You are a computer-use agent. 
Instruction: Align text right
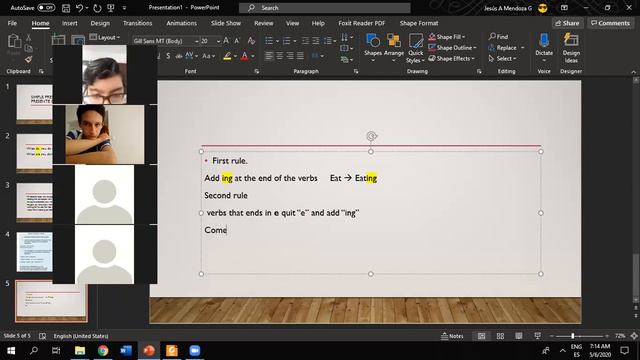pyautogui.click(x=290, y=56)
